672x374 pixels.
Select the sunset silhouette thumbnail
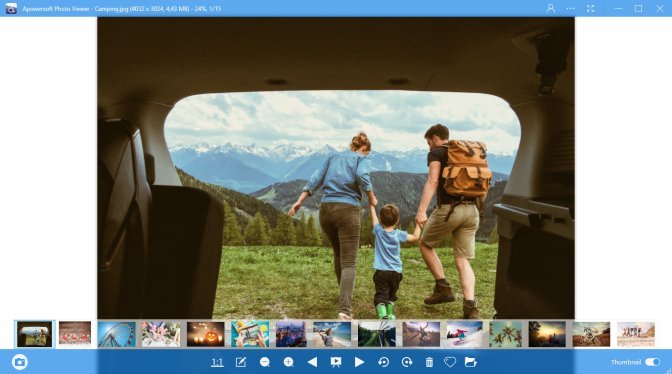point(547,334)
